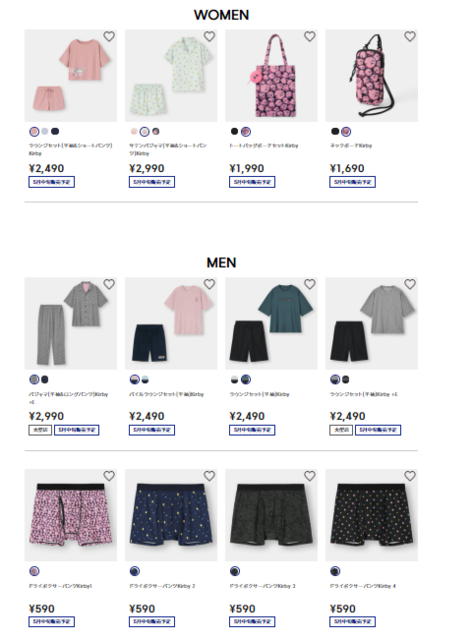Favorite the Kirby neck pouch
Screen dimensions: 473x640
pos(410,36)
